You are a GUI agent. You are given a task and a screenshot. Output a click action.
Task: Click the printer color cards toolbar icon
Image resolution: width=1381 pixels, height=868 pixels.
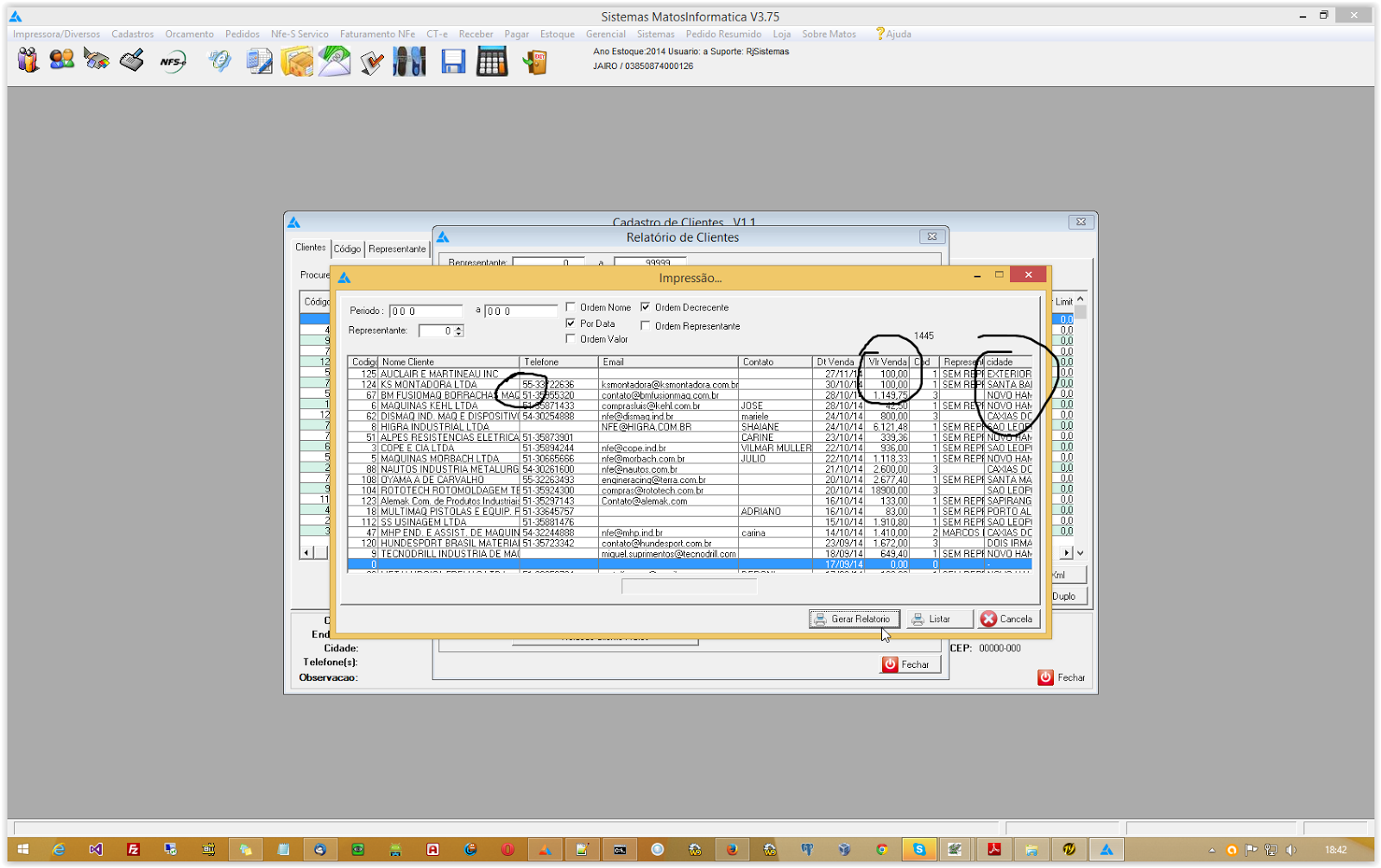[97, 60]
